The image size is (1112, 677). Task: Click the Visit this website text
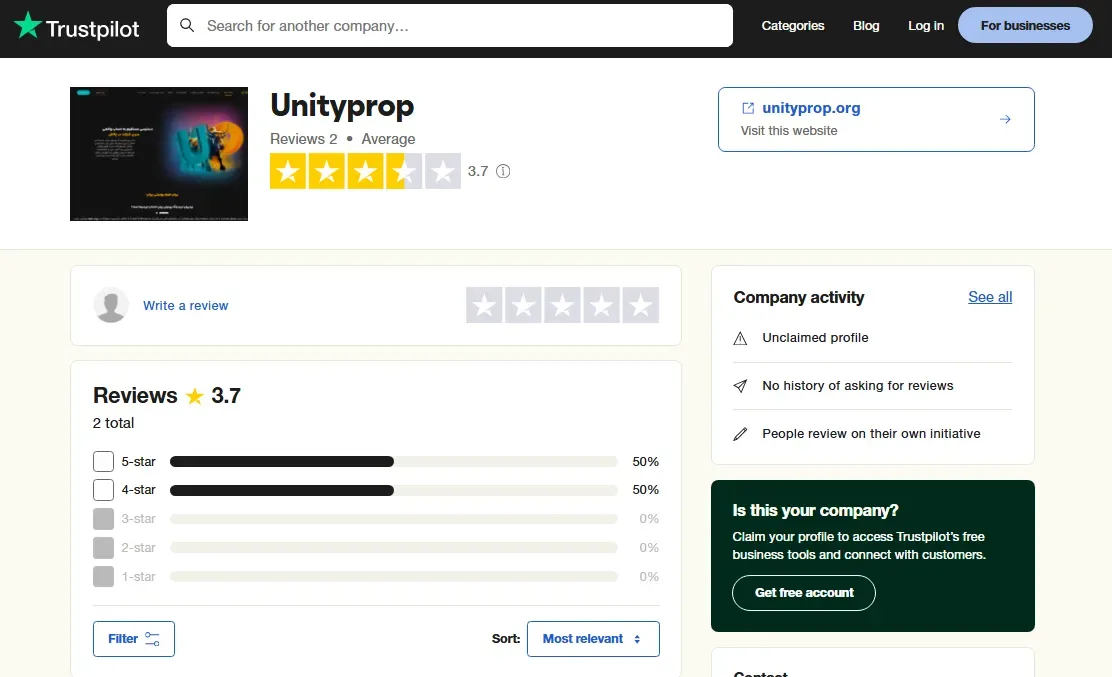click(x=789, y=130)
